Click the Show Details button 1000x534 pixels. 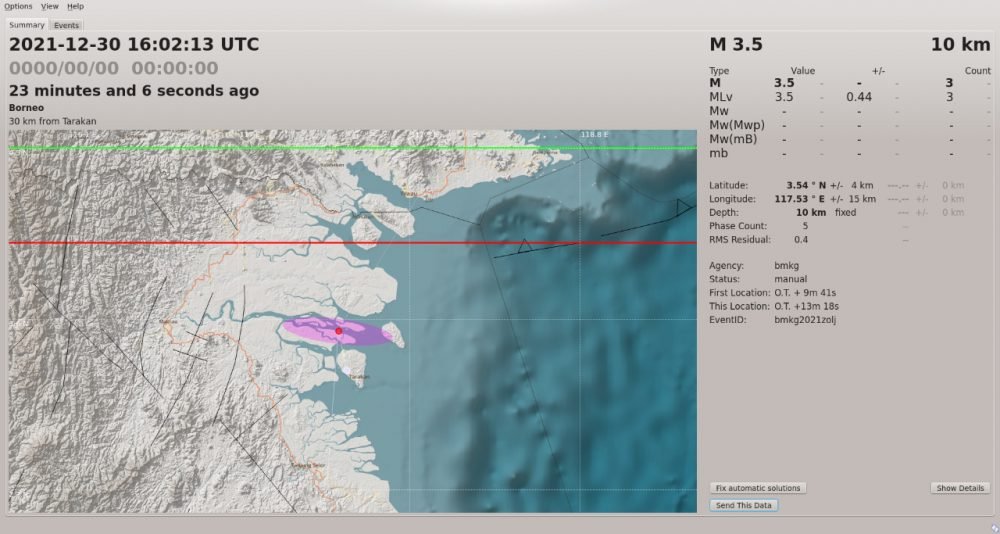point(960,488)
